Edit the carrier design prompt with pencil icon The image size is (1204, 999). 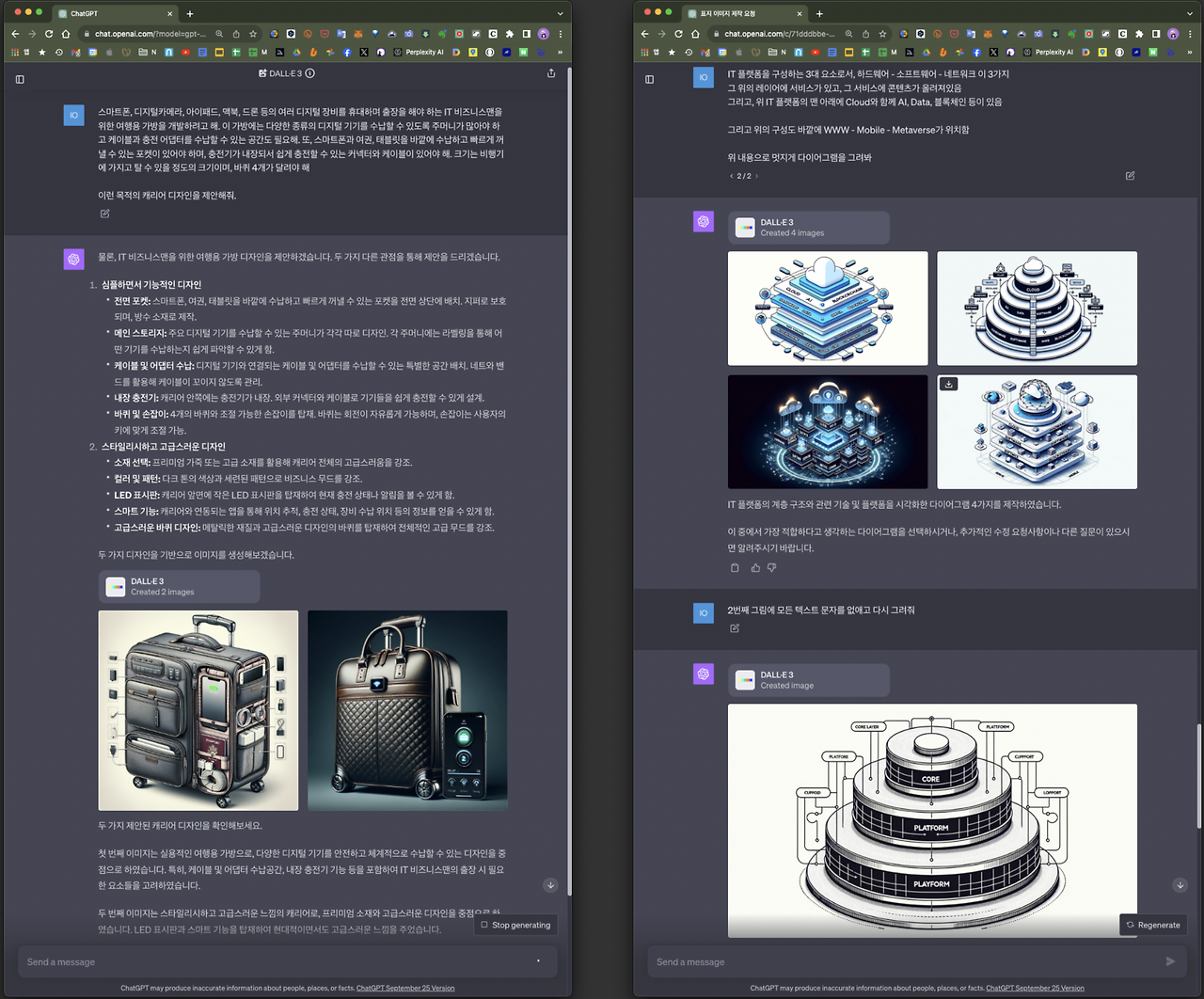104,214
